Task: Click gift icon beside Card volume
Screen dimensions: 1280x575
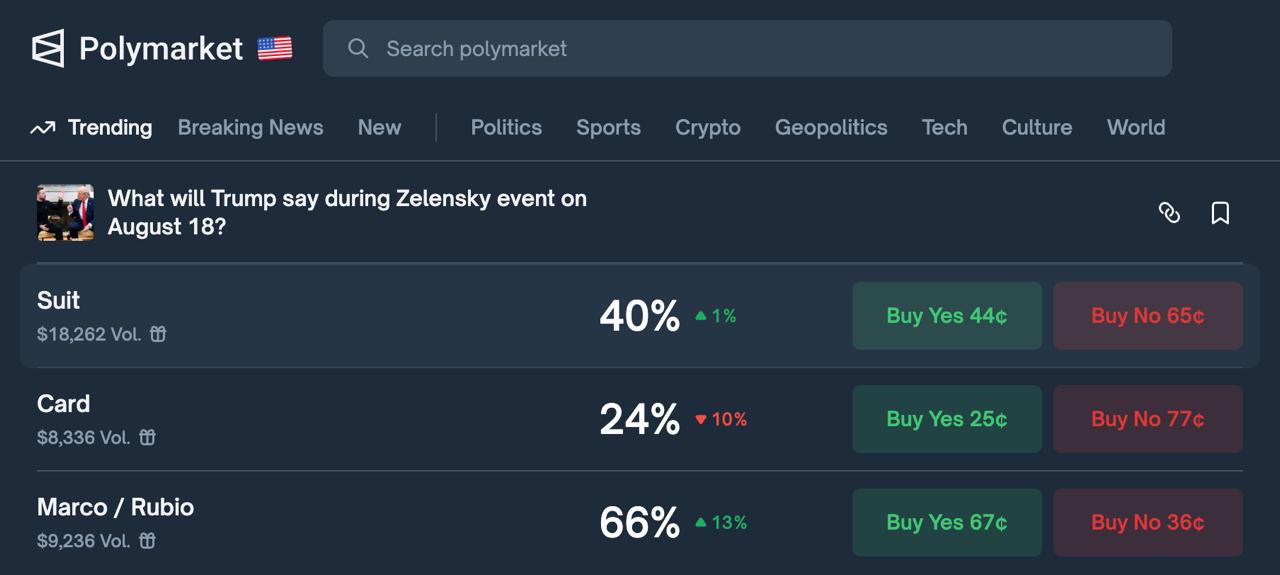Action: tap(147, 437)
